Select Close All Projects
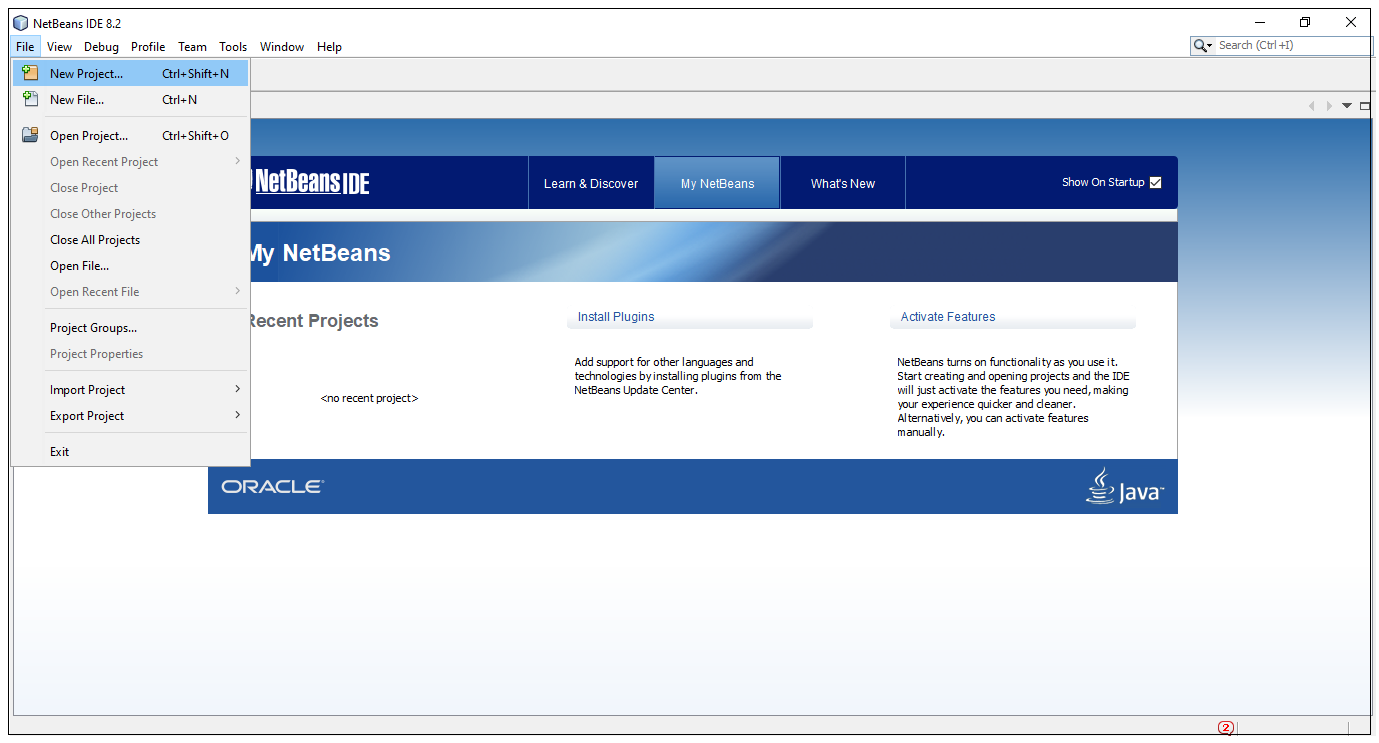1379x743 pixels. (x=130, y=239)
